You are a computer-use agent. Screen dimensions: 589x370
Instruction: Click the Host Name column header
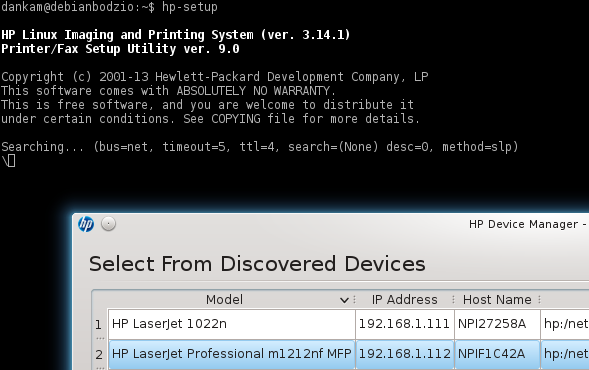[x=497, y=299]
